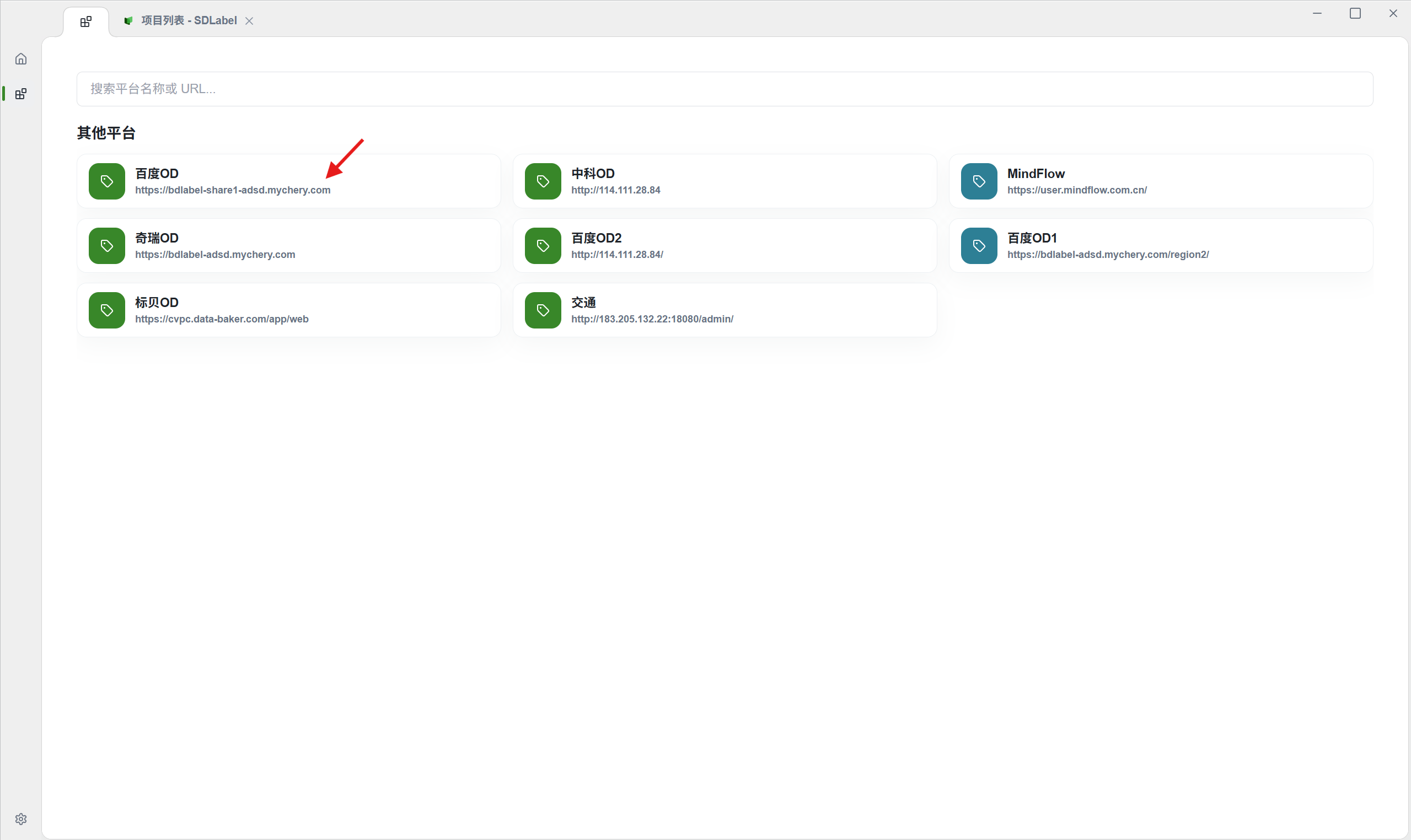Click URL https://user.mindflow.com.cn/

click(x=1077, y=190)
